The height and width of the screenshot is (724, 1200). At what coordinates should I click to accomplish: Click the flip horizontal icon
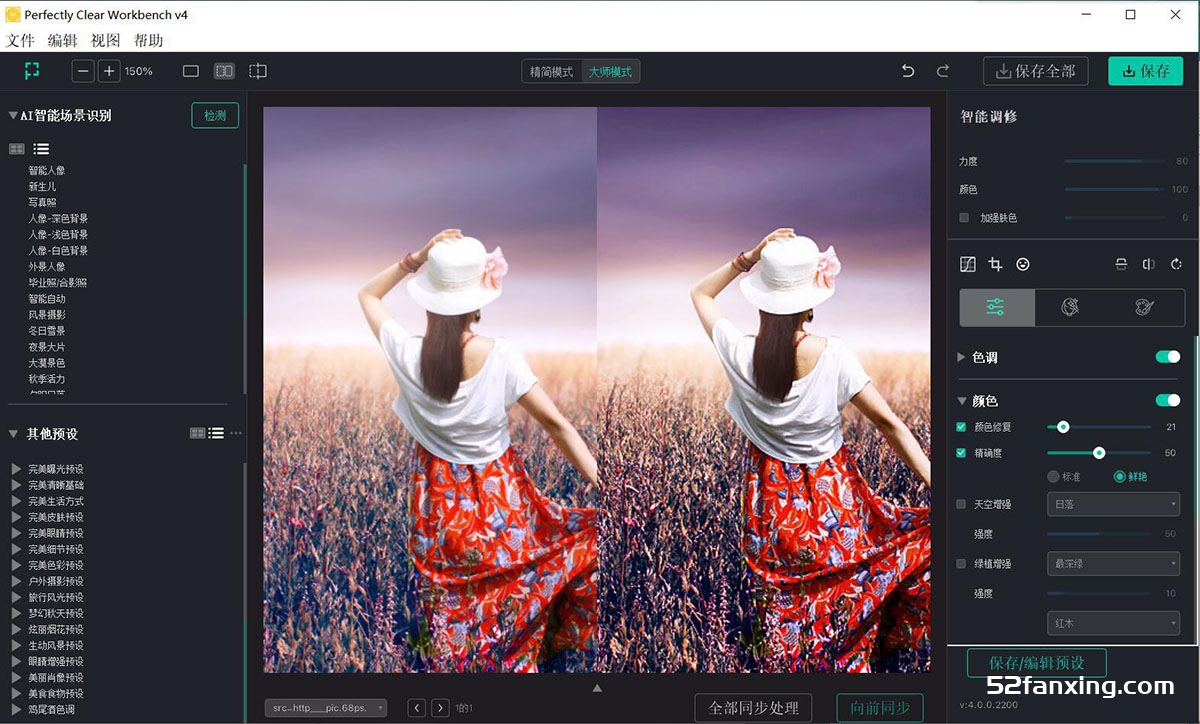[1149, 264]
